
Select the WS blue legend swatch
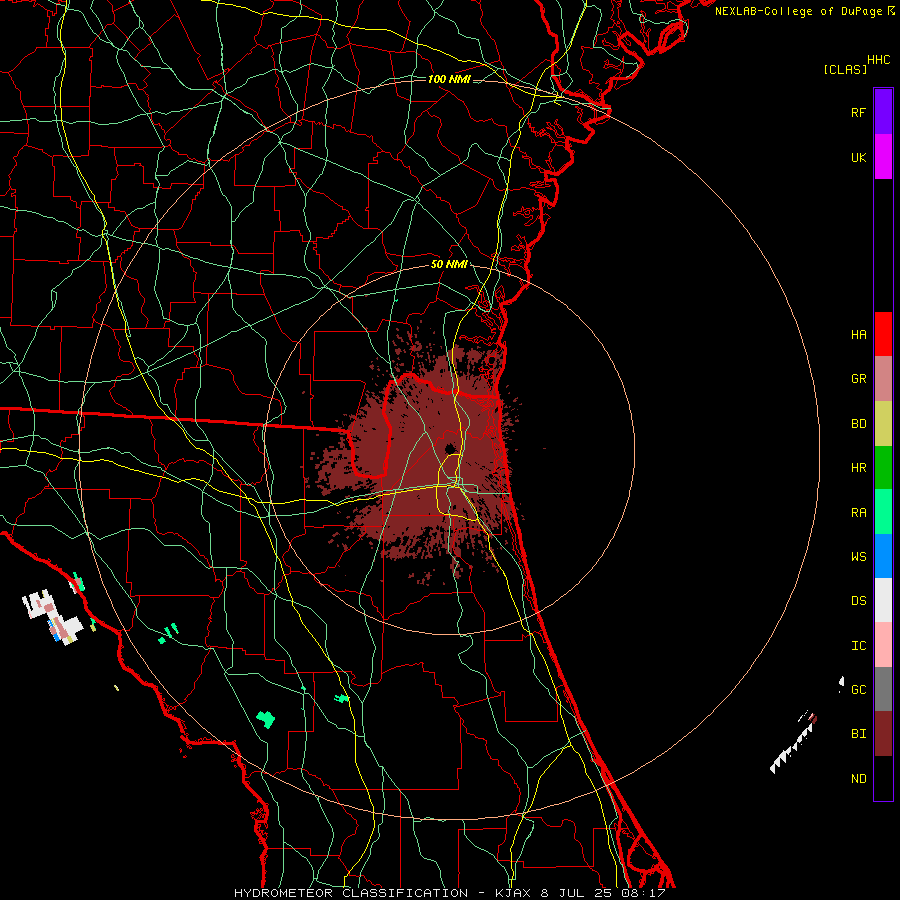click(883, 556)
